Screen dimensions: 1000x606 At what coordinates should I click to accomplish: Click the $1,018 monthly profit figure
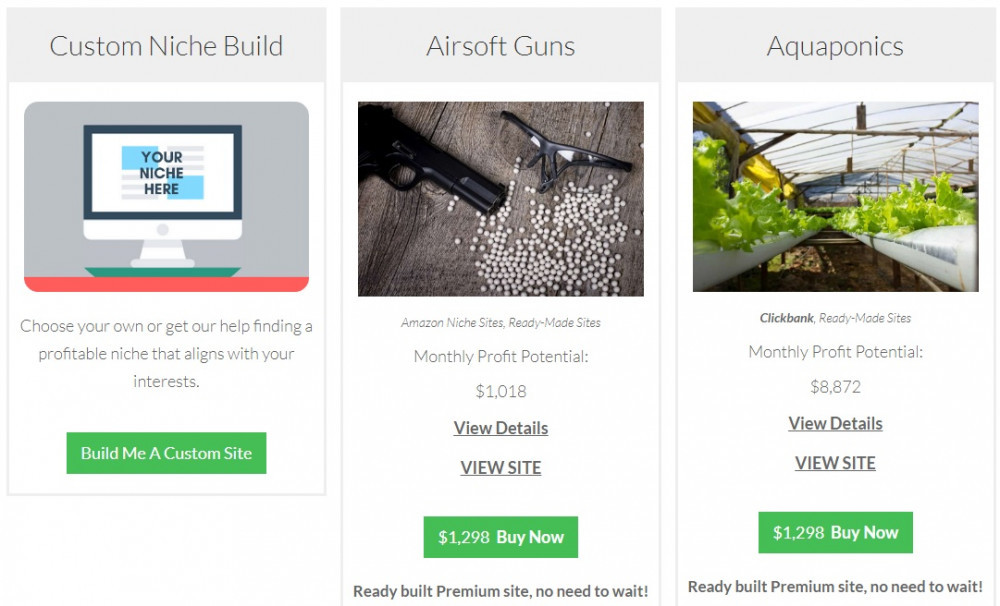501,391
